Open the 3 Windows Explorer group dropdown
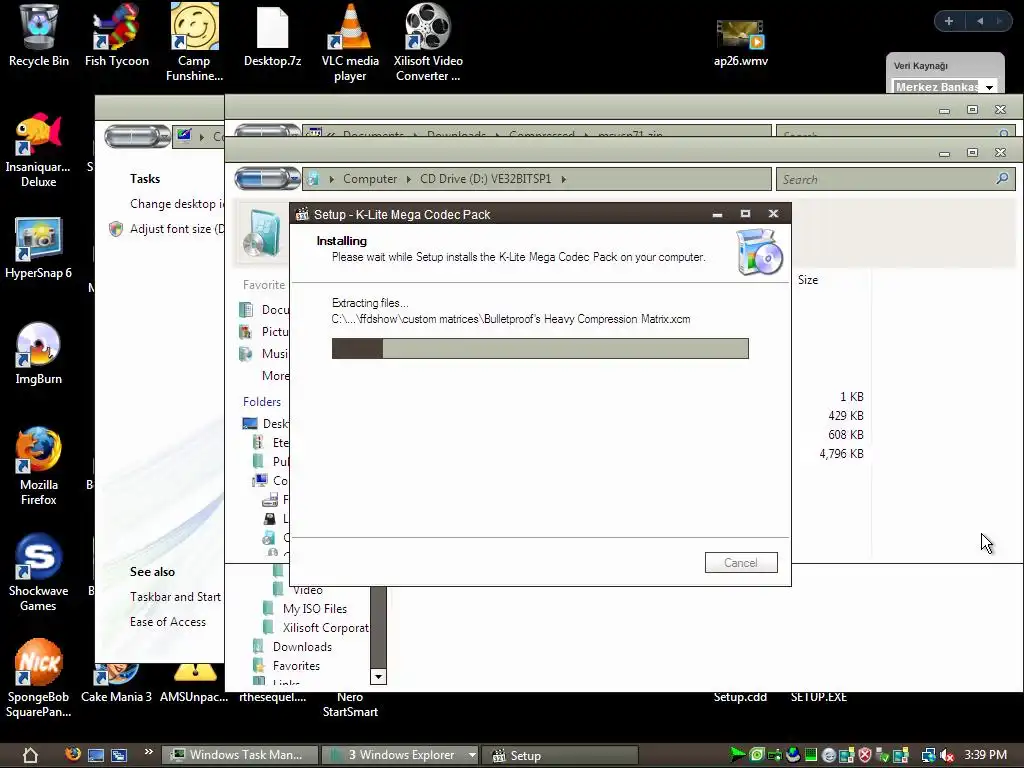 coord(472,755)
